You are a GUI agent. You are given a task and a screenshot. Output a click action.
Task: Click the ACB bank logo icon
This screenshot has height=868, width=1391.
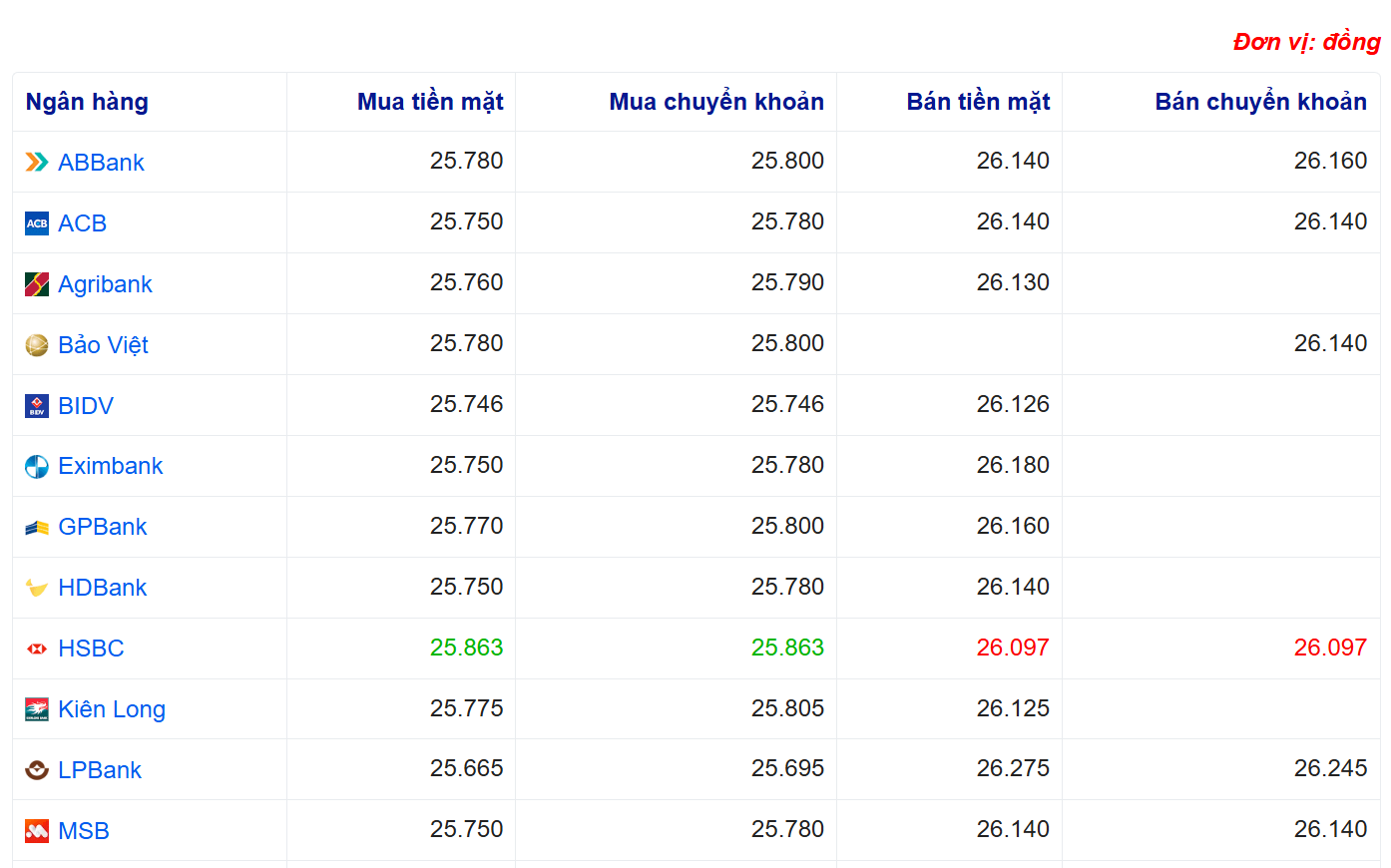click(37, 223)
